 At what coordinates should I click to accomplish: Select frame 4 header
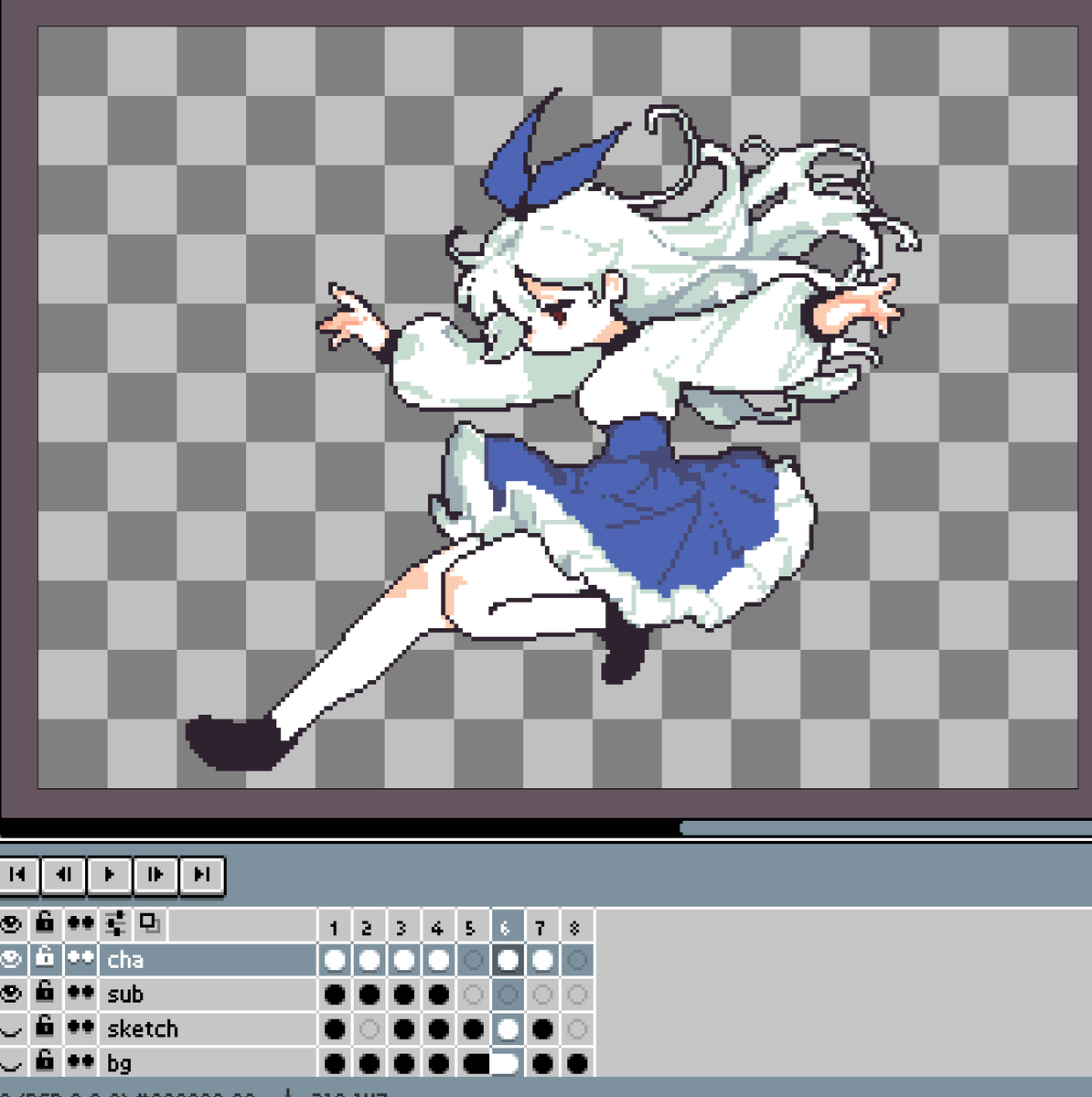438,926
